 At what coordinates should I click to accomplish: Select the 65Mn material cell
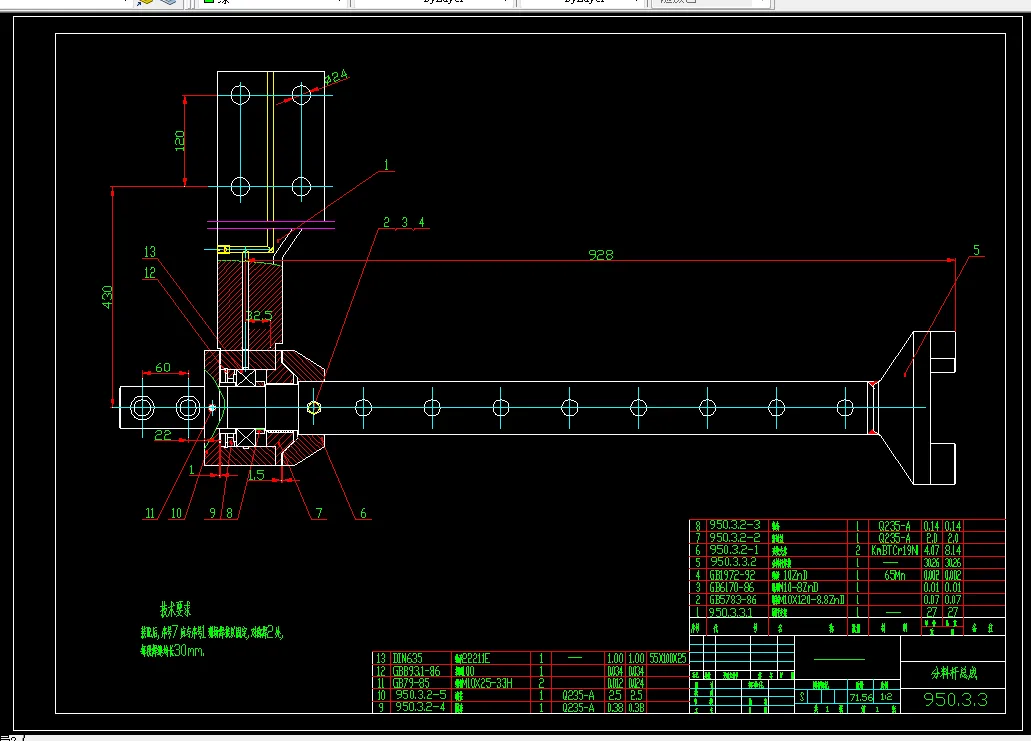pos(894,575)
